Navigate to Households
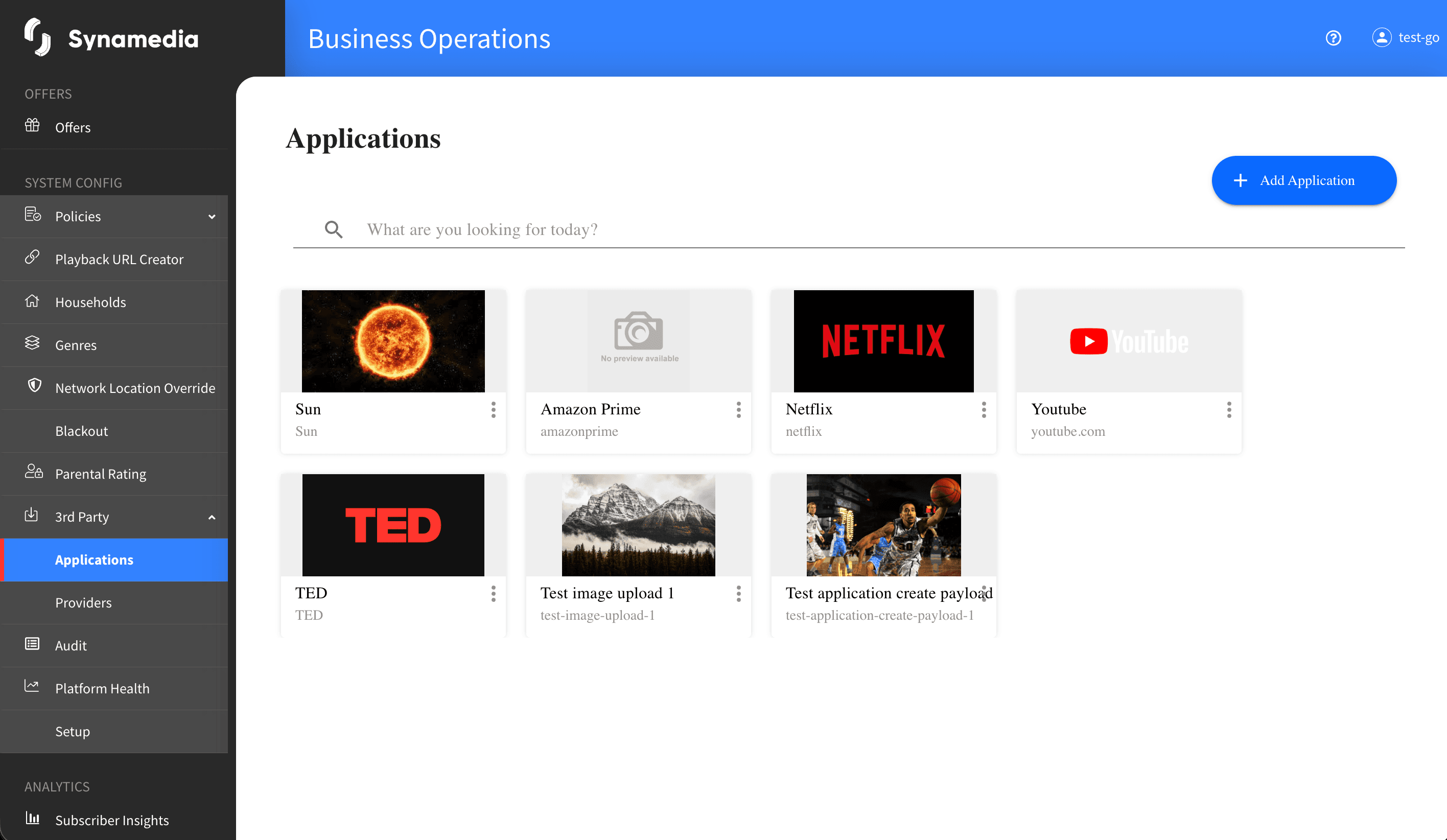The height and width of the screenshot is (840, 1447). (114, 302)
